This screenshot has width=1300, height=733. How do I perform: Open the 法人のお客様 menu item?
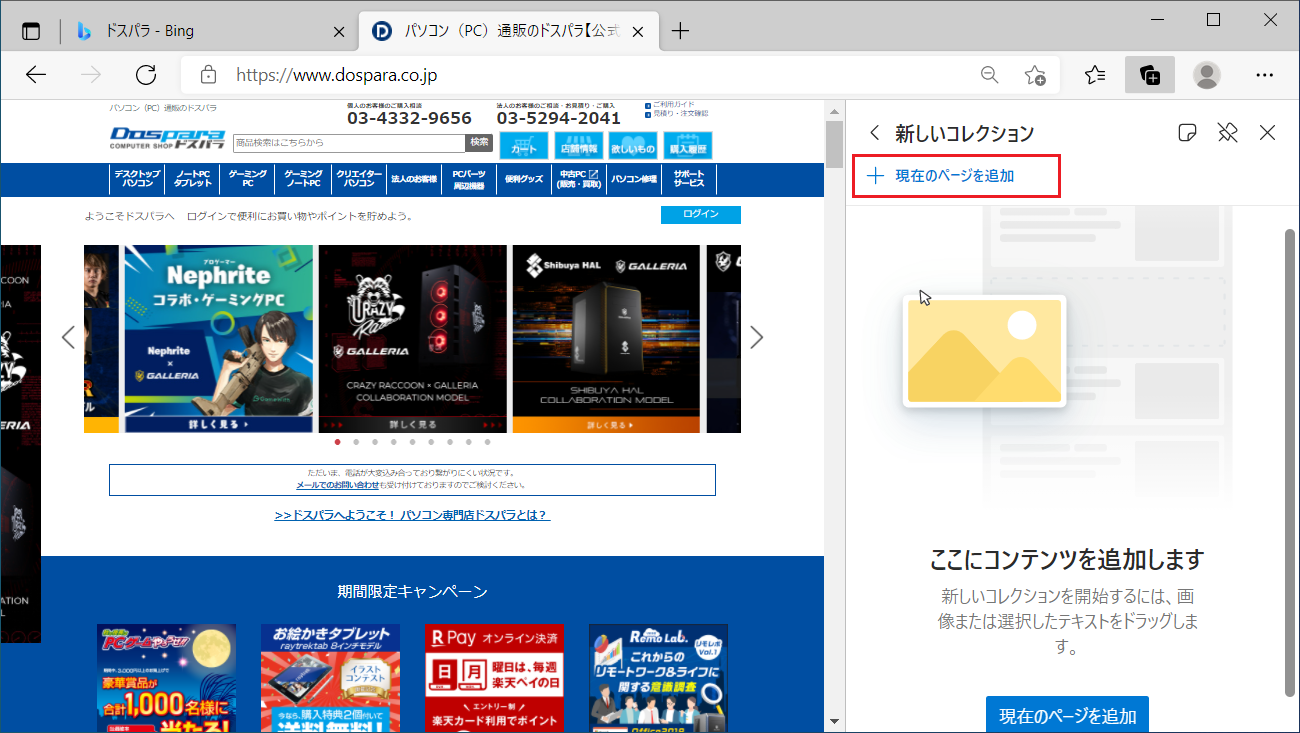click(414, 179)
